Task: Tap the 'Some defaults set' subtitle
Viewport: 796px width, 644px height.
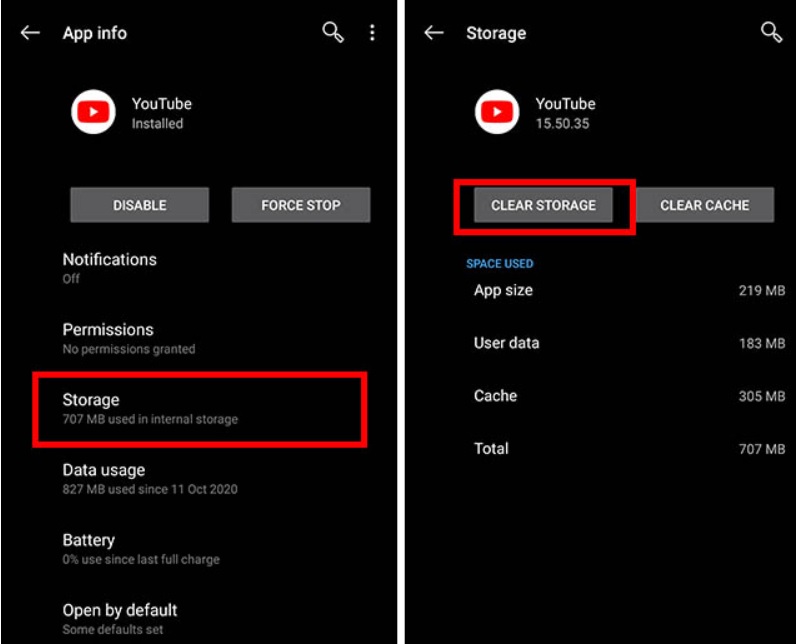Action: point(113,629)
